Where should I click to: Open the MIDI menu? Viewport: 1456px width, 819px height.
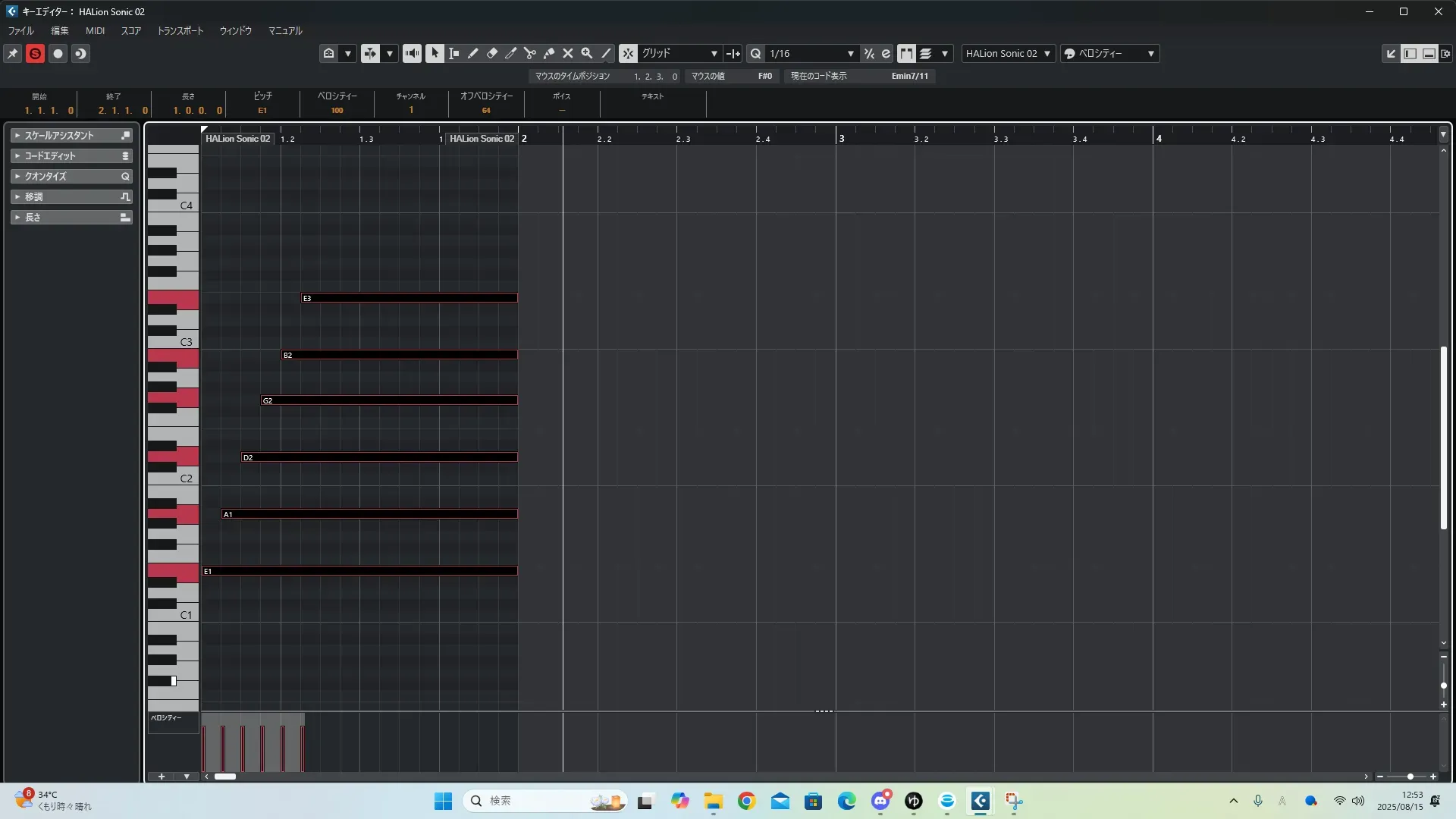tap(95, 31)
